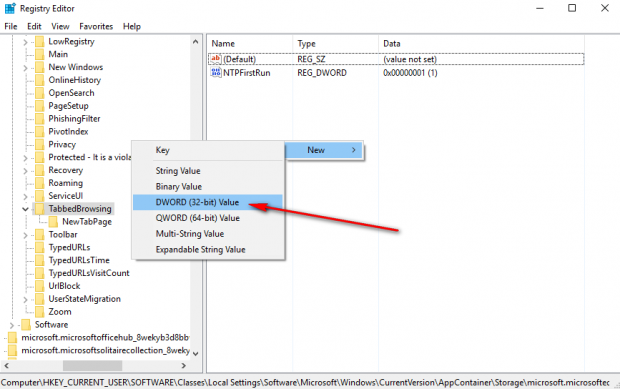620x389 pixels.
Task: Open the File menu
Action: (11, 26)
